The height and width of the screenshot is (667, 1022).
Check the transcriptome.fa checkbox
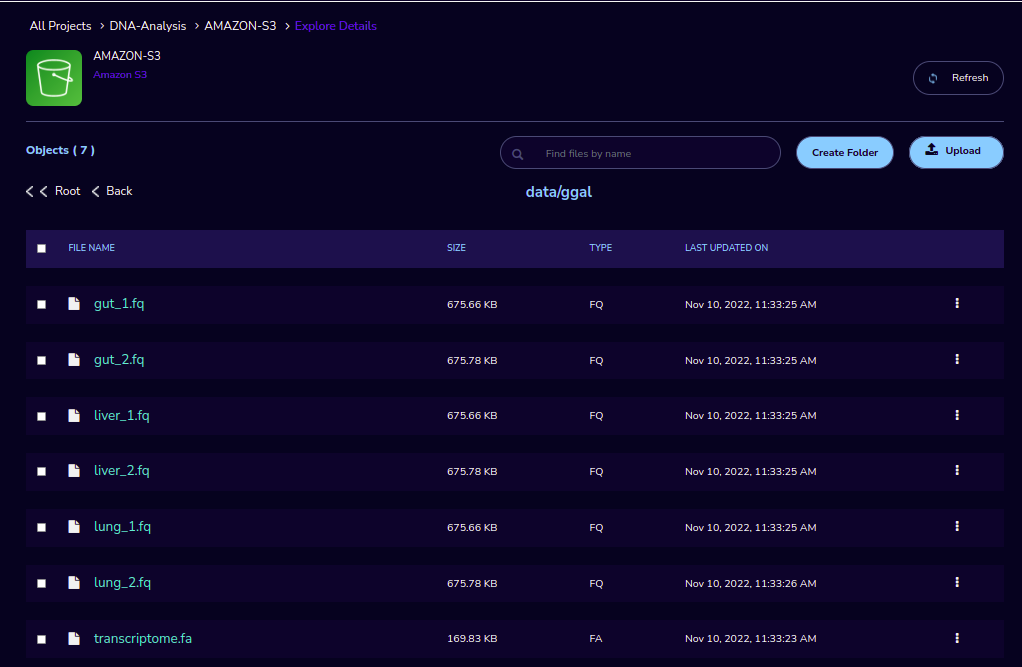coord(42,640)
